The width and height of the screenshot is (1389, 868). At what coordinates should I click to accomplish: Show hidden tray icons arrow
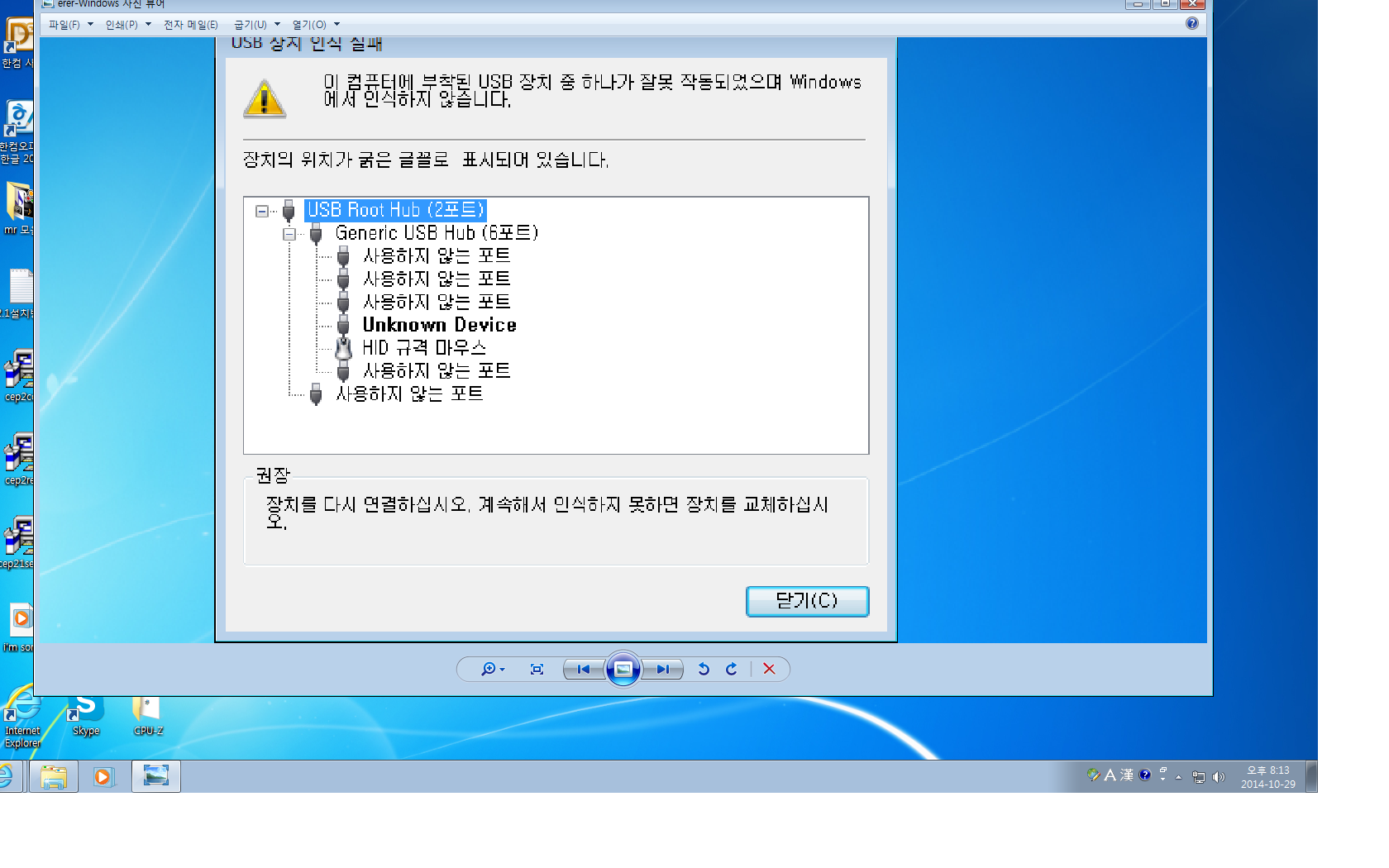[x=1178, y=777]
